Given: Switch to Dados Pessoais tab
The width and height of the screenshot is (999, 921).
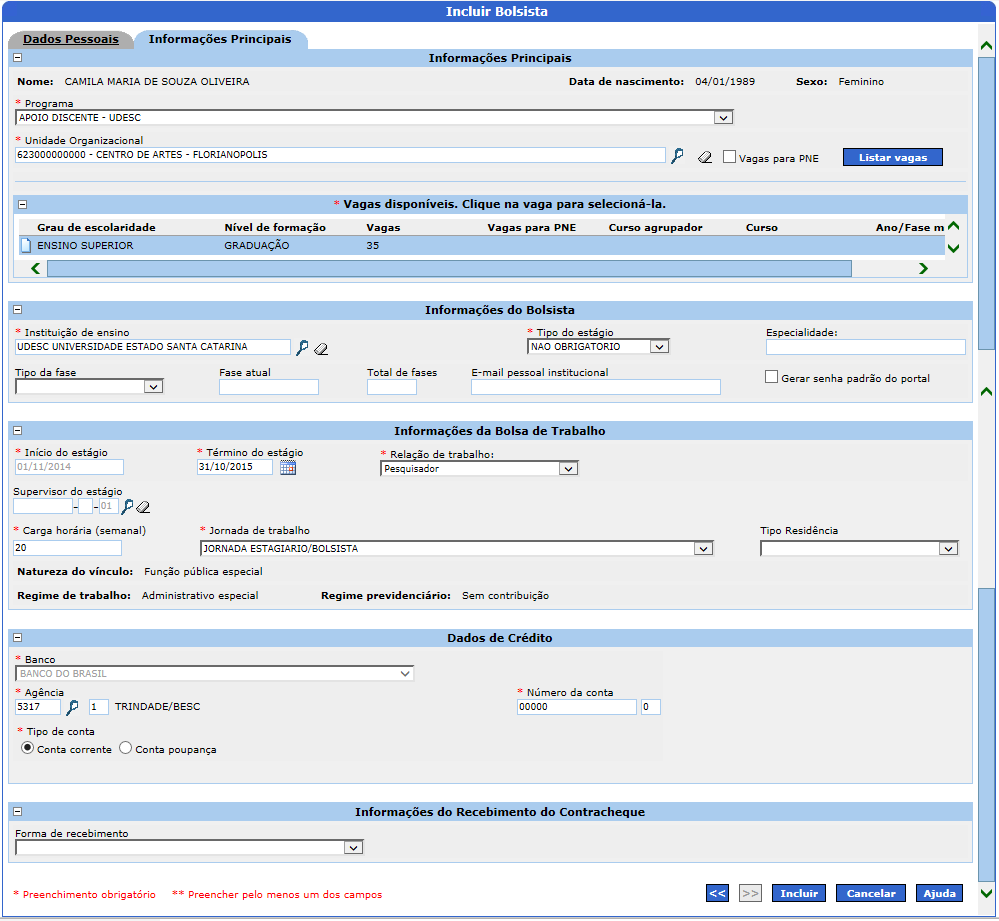Looking at the screenshot, I should tap(71, 40).
